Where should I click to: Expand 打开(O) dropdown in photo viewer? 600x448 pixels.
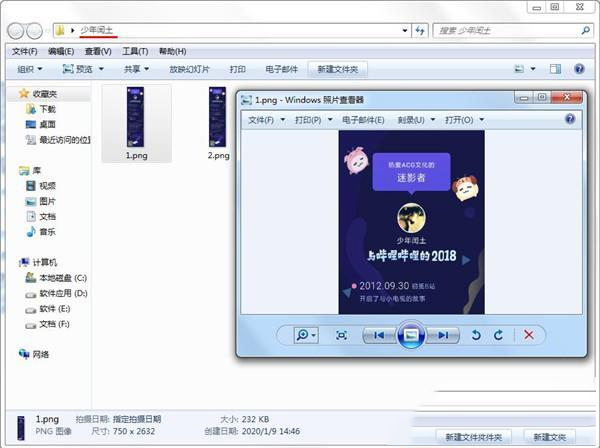[x=461, y=119]
